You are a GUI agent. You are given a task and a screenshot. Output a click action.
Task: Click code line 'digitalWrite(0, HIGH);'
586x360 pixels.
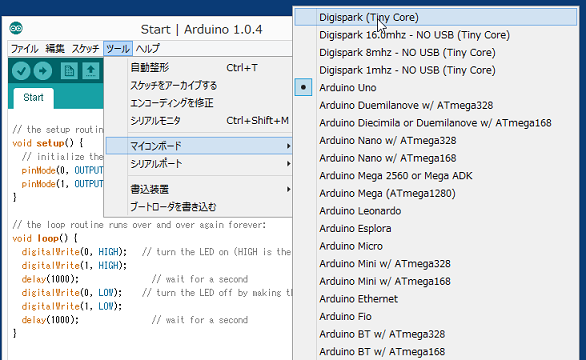pyautogui.click(x=74, y=252)
